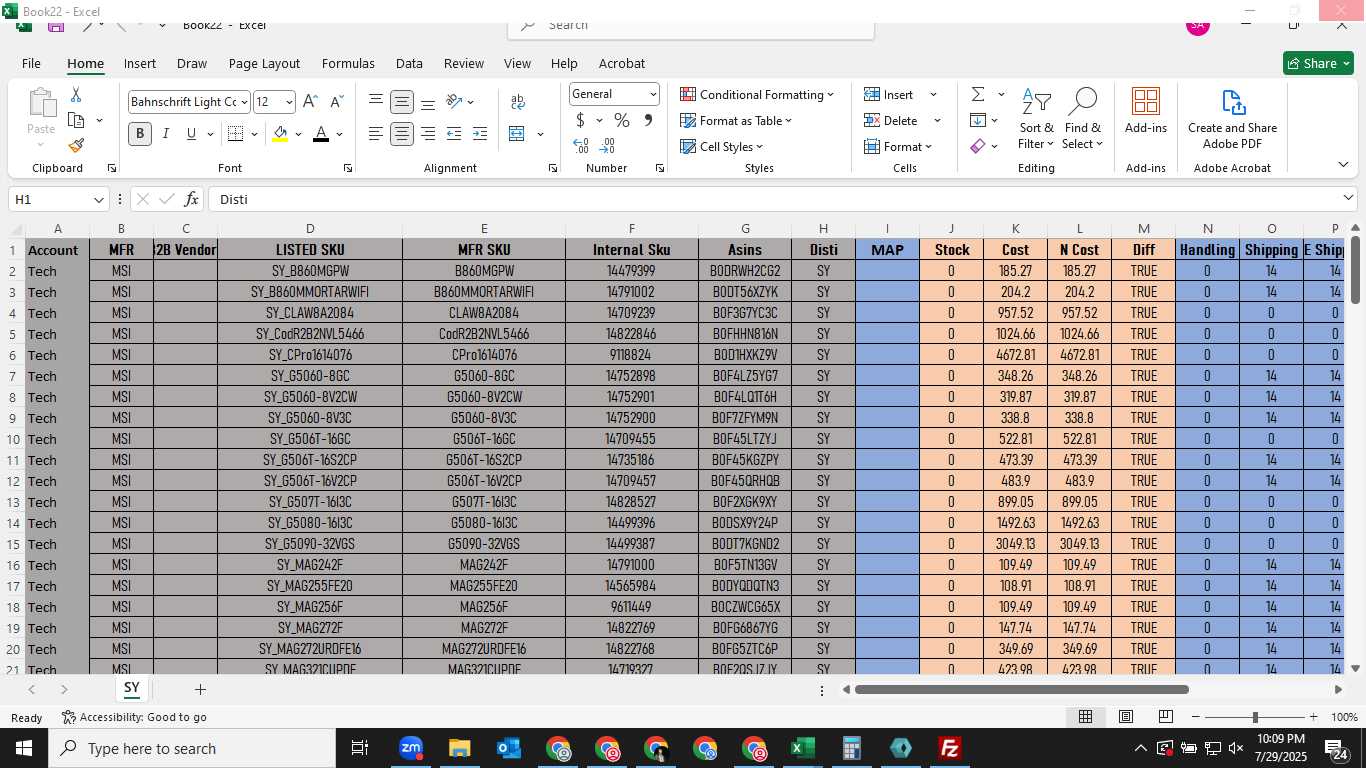Increase font size with larger A
This screenshot has height=768, width=1366.
point(310,102)
